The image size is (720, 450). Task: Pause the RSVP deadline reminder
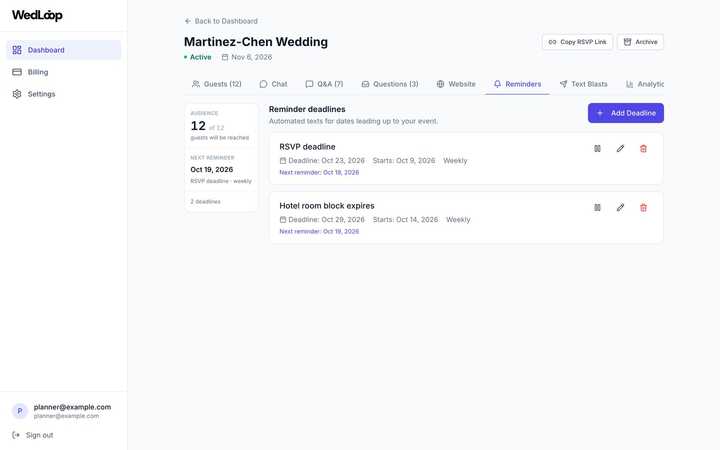pos(597,148)
